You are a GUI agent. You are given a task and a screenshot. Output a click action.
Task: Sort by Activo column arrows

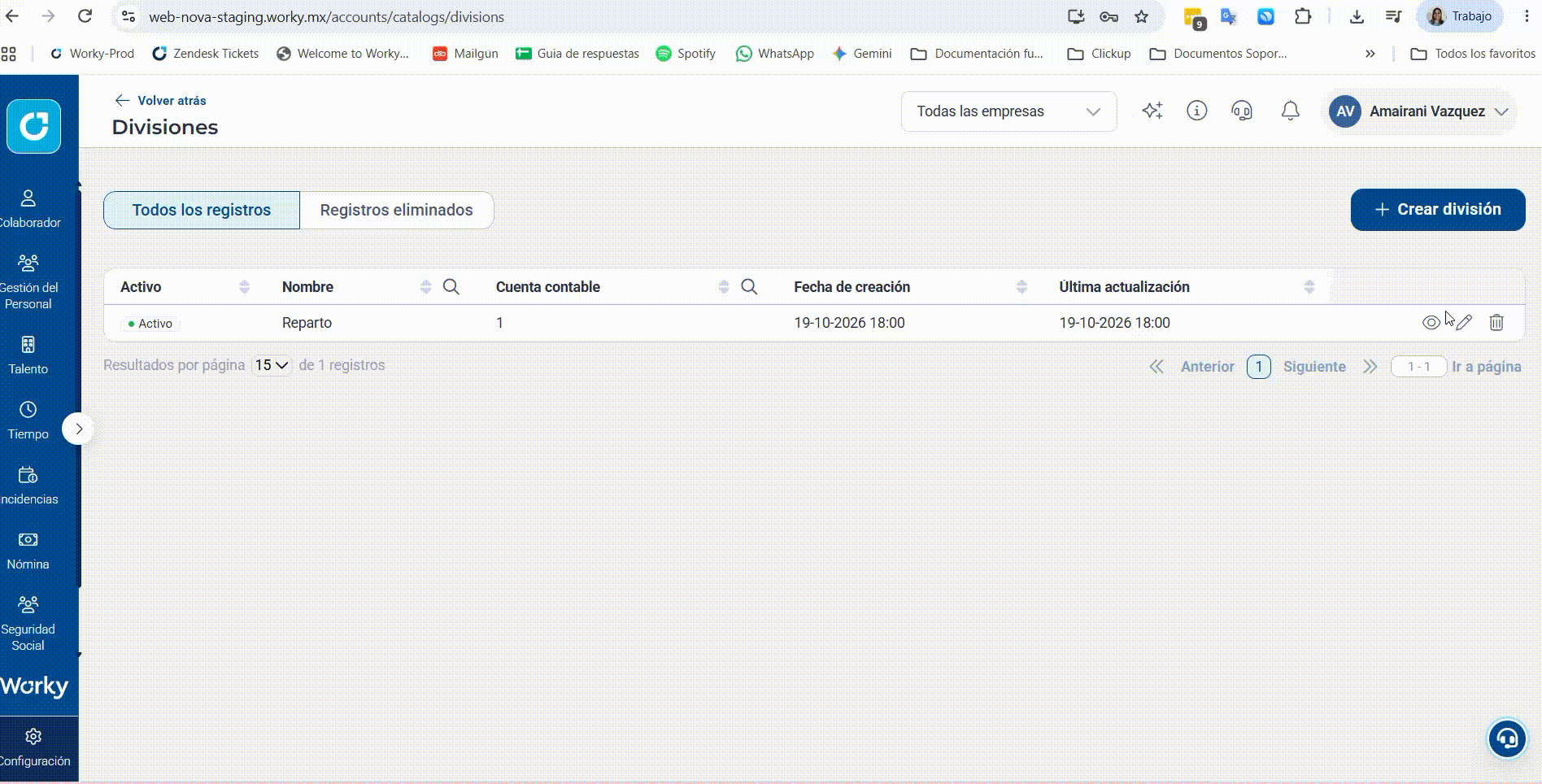point(244,287)
